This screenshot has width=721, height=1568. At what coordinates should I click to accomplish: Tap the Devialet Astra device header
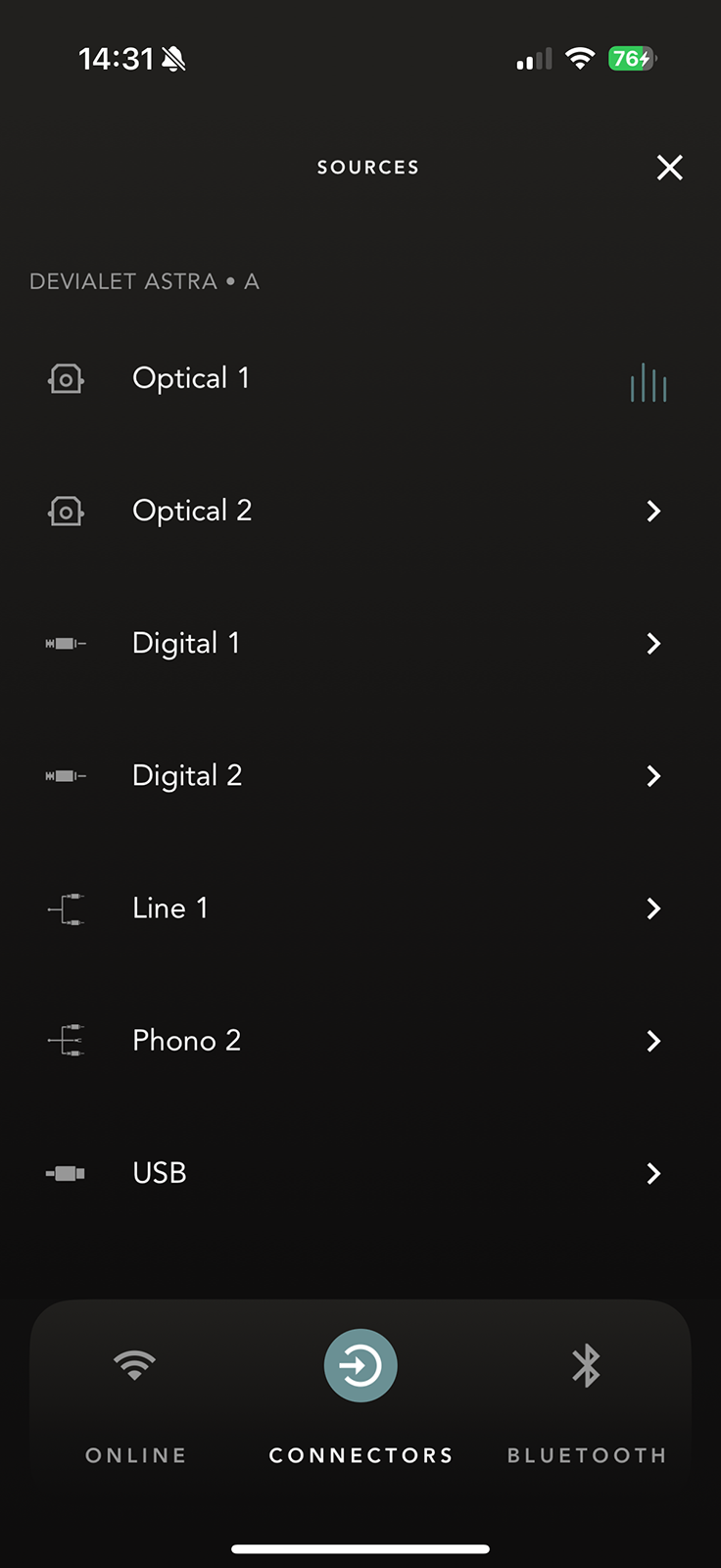coord(144,282)
